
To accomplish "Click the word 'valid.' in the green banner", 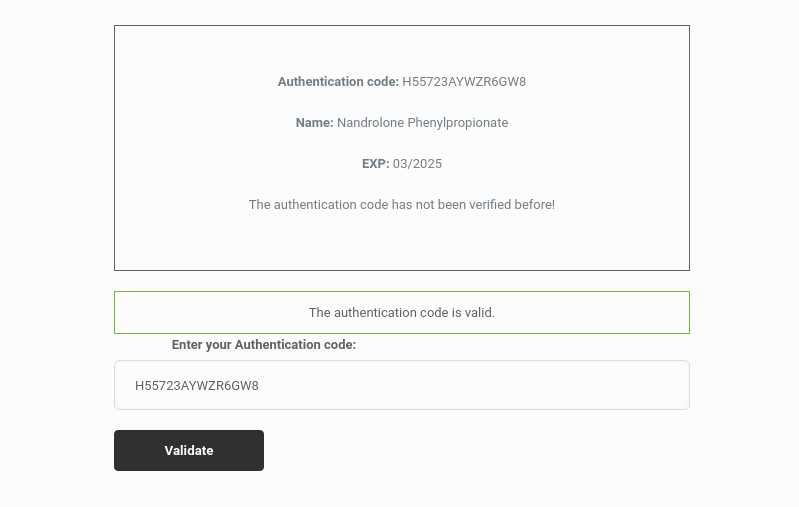I will pyautogui.click(x=480, y=312).
